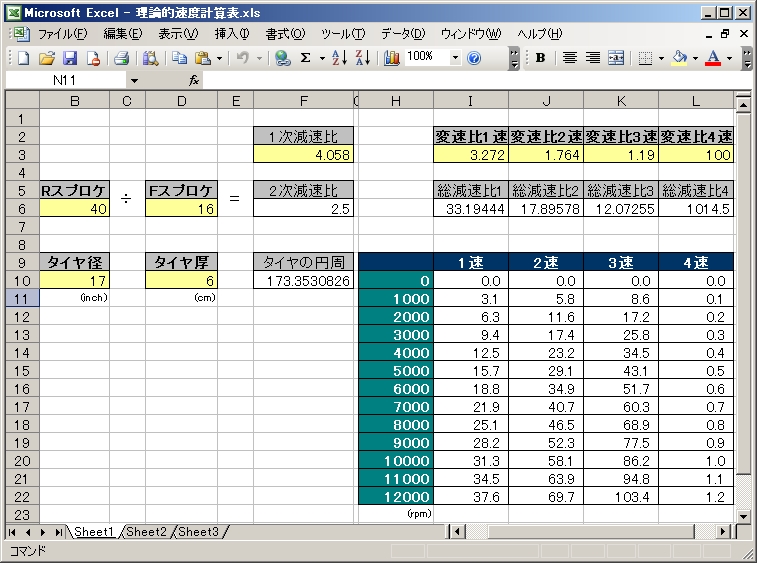Toggle Bold formatting with the B icon

pos(541,58)
